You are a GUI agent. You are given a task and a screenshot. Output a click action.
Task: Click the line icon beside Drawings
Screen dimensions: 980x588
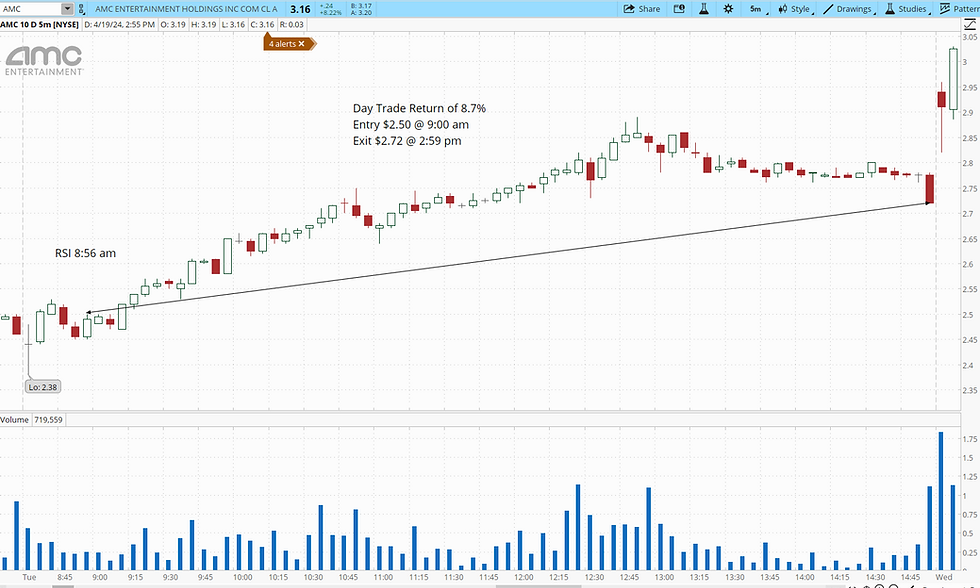828,9
